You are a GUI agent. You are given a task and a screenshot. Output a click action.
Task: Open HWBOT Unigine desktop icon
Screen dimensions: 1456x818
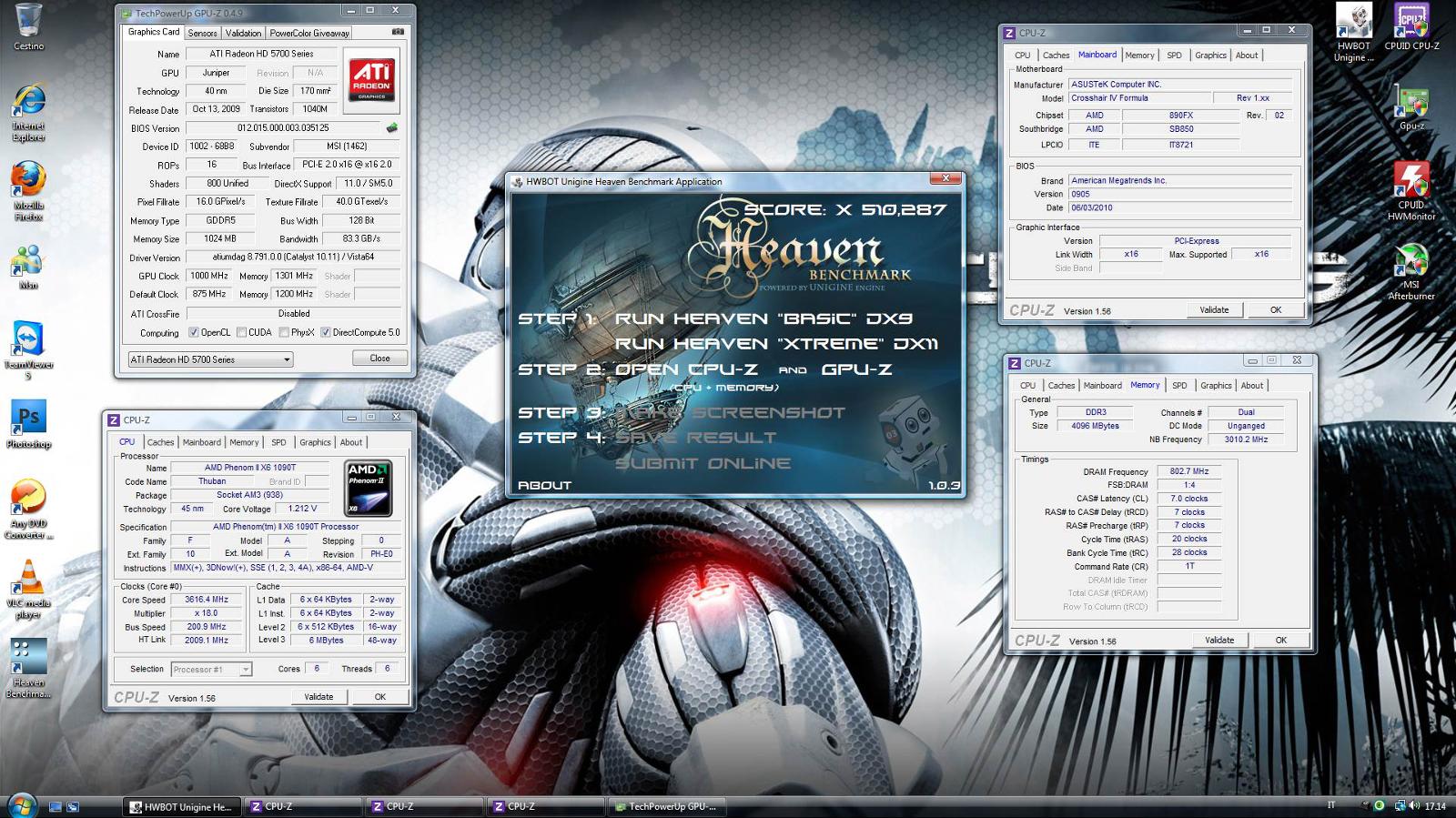pyautogui.click(x=1354, y=32)
